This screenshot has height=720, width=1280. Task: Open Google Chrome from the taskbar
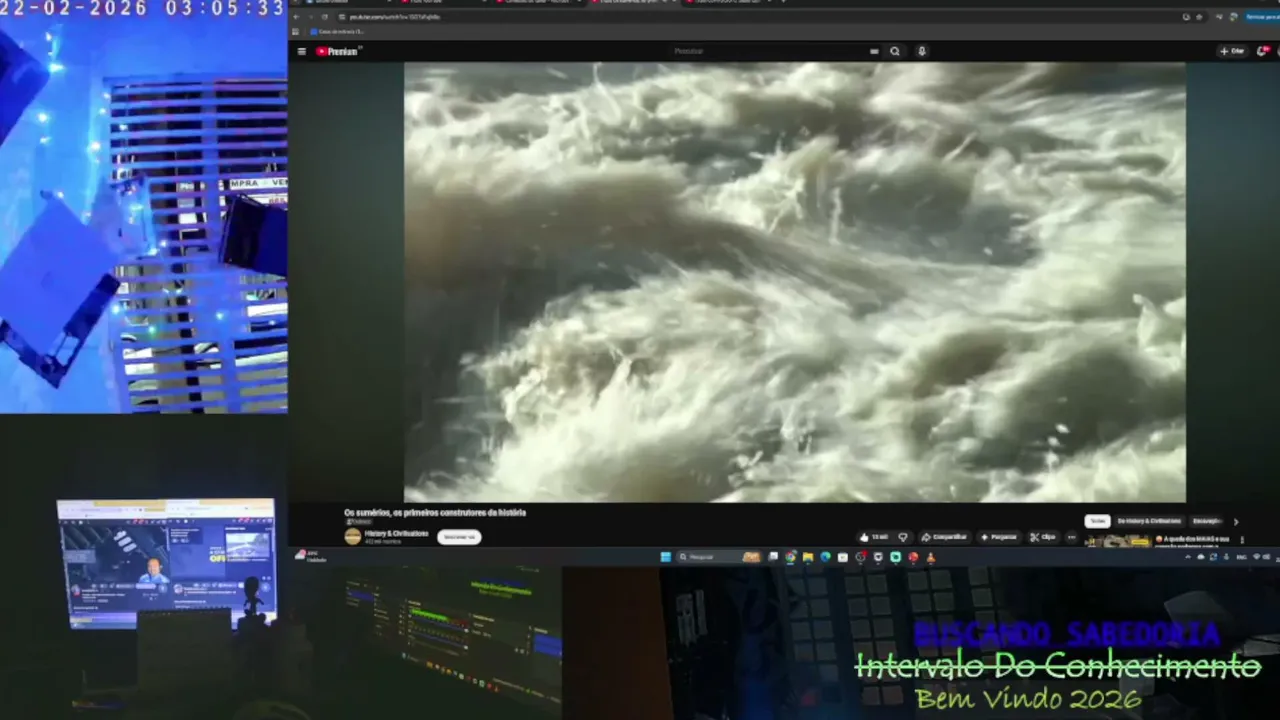pos(790,557)
